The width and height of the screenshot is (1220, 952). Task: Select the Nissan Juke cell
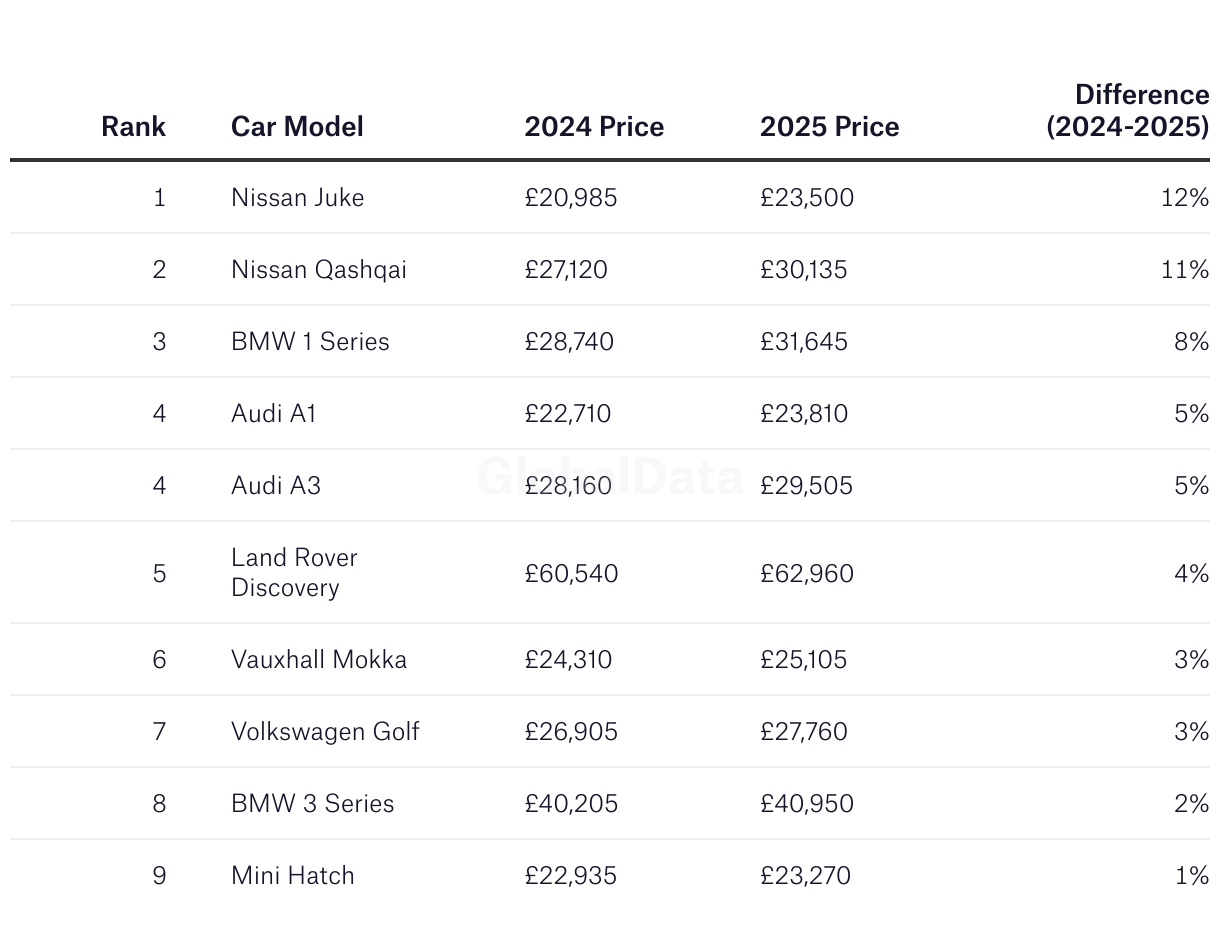[x=297, y=198]
